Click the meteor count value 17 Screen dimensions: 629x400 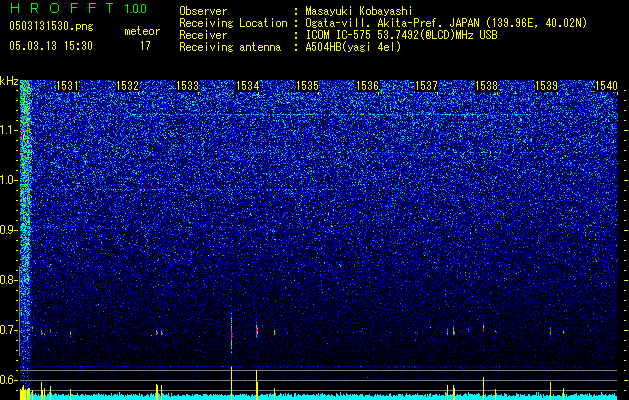(x=145, y=46)
